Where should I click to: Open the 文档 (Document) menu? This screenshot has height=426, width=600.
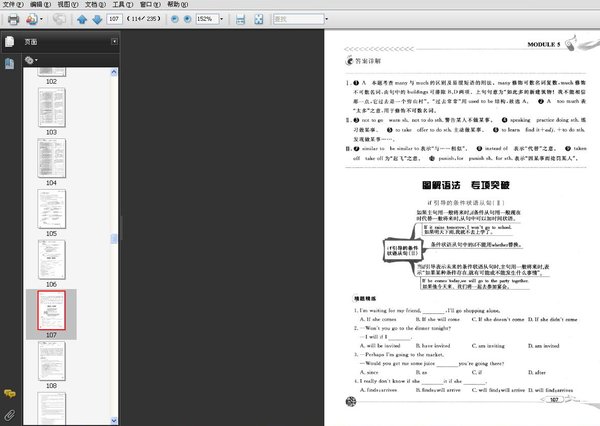[95, 5]
